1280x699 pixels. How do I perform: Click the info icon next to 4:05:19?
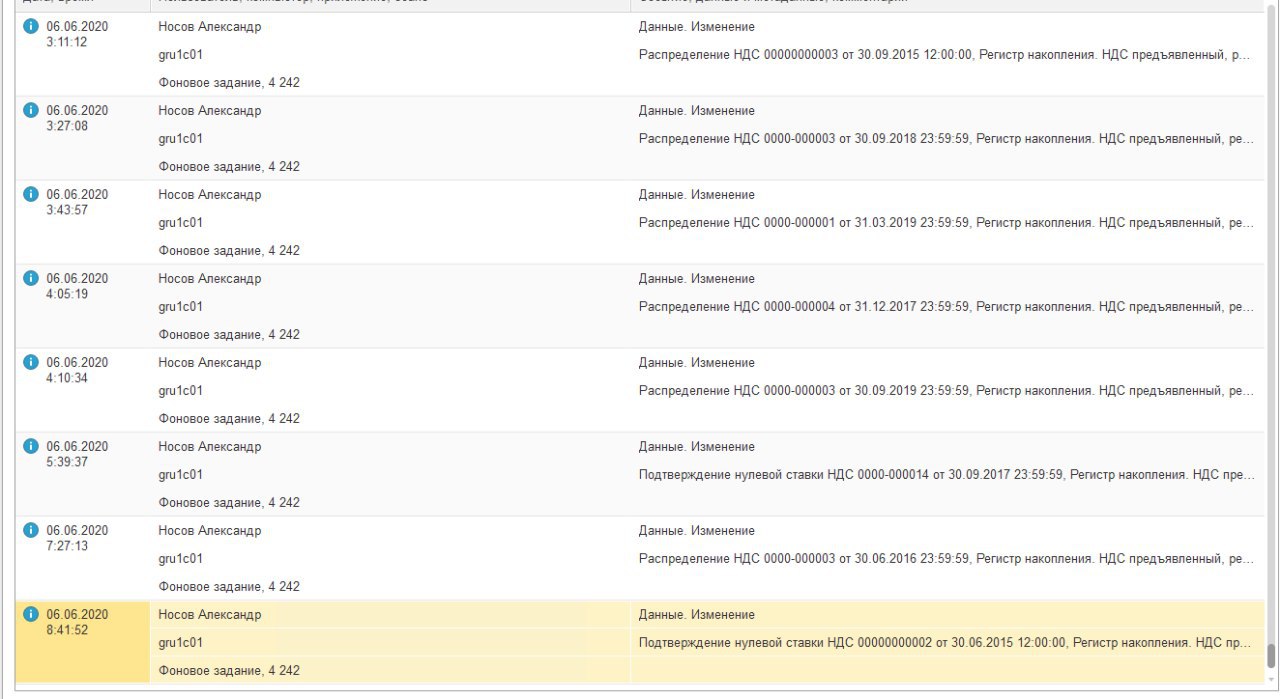click(x=30, y=279)
